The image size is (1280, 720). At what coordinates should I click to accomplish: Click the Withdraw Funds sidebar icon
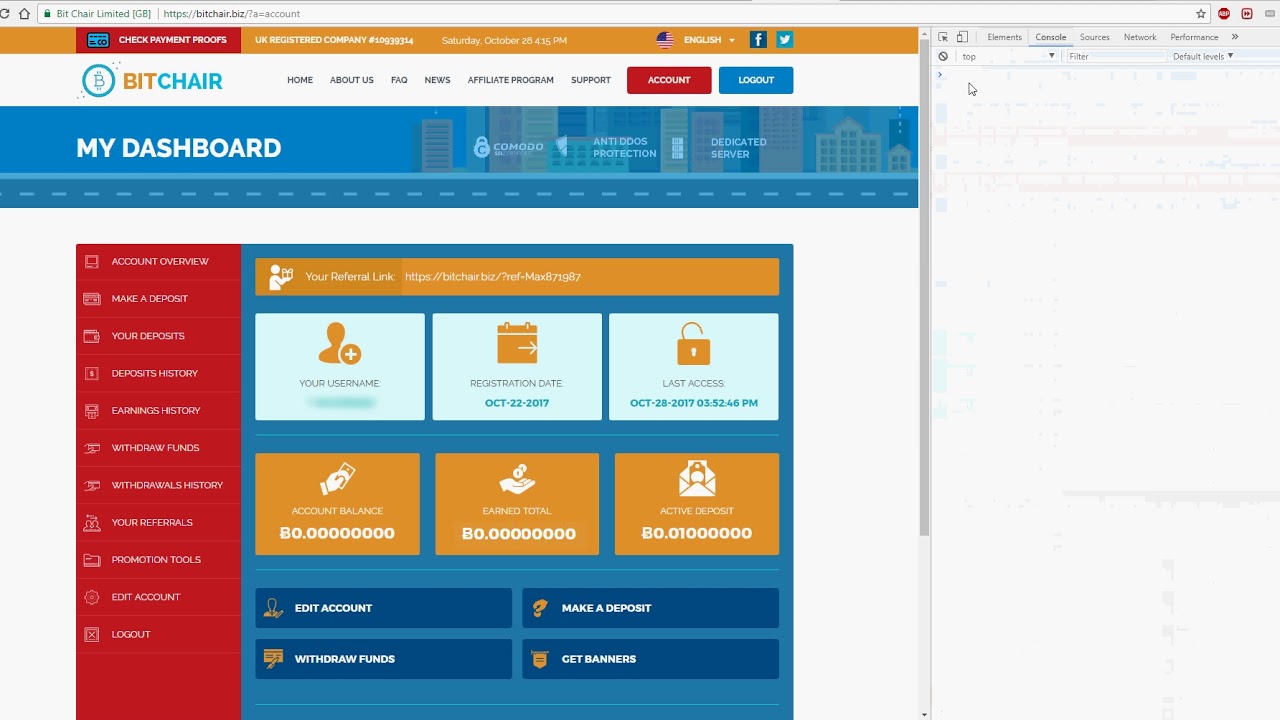(92, 448)
